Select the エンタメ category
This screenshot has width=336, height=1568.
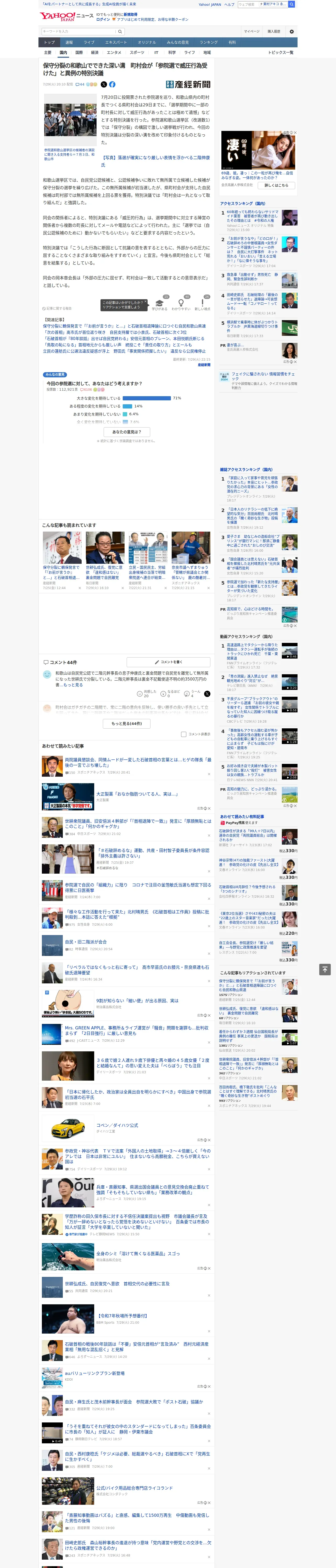114,52
